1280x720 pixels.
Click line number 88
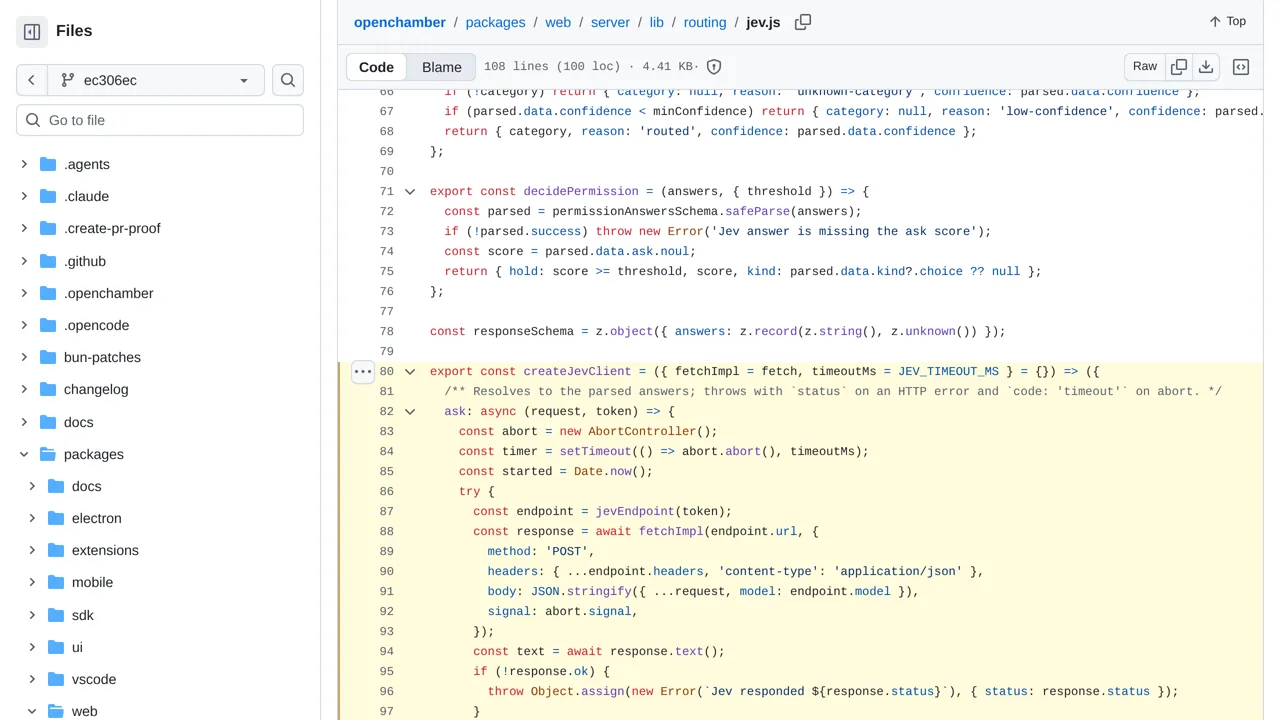[x=386, y=531]
